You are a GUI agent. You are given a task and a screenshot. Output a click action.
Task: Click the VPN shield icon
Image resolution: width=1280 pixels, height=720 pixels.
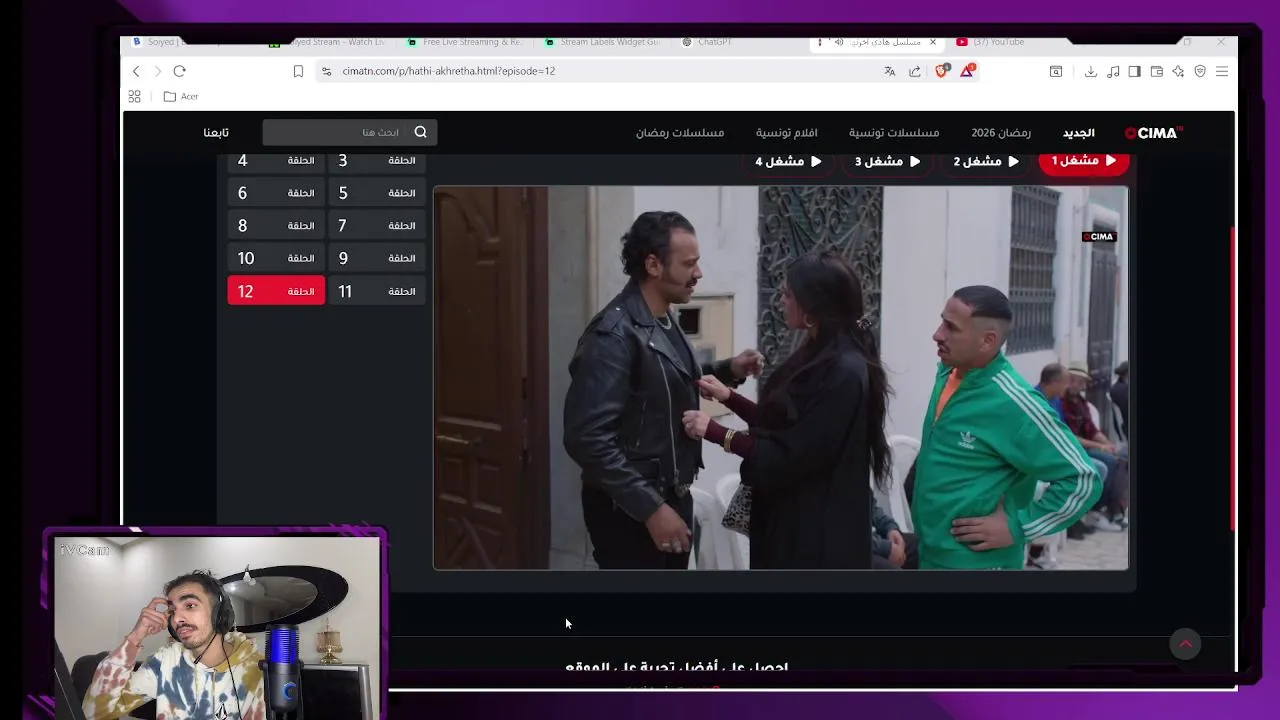(x=1200, y=71)
